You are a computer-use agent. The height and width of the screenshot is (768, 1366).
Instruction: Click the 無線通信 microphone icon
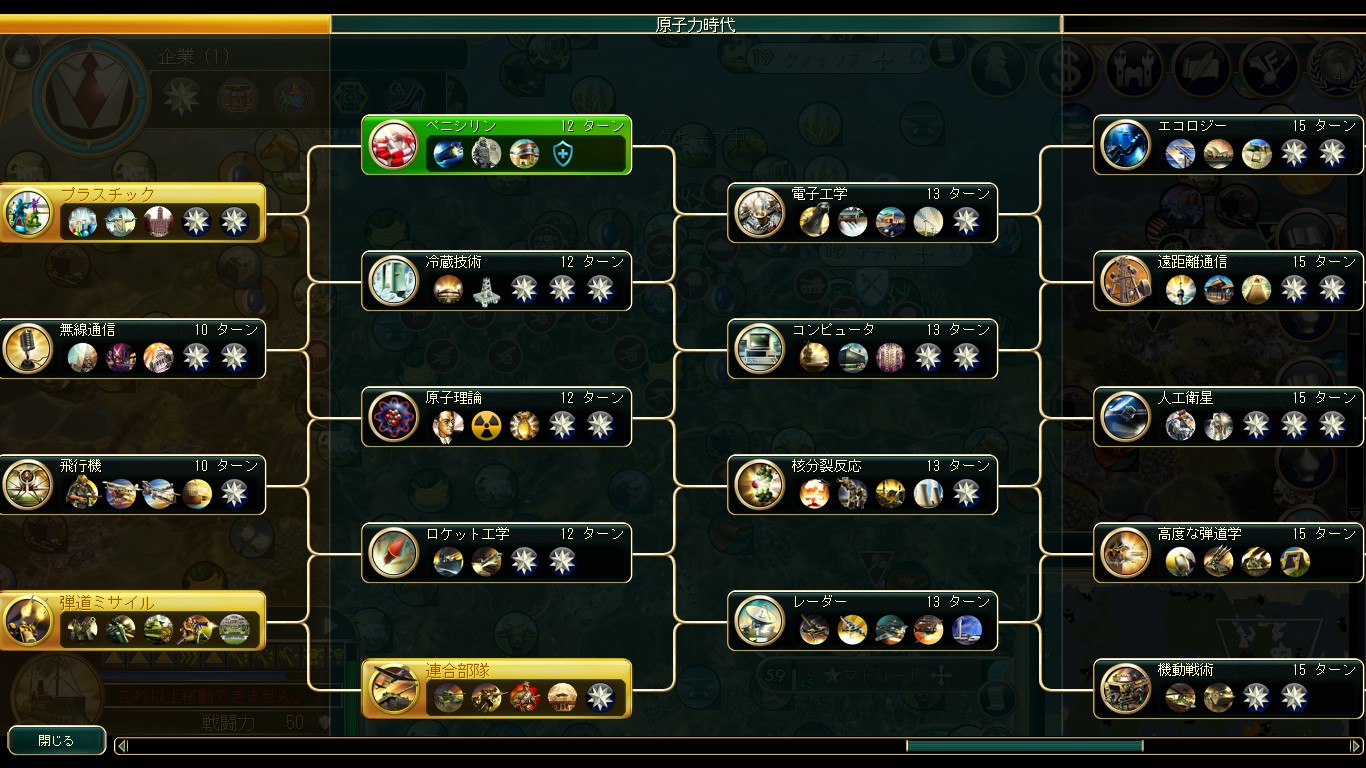(27, 349)
